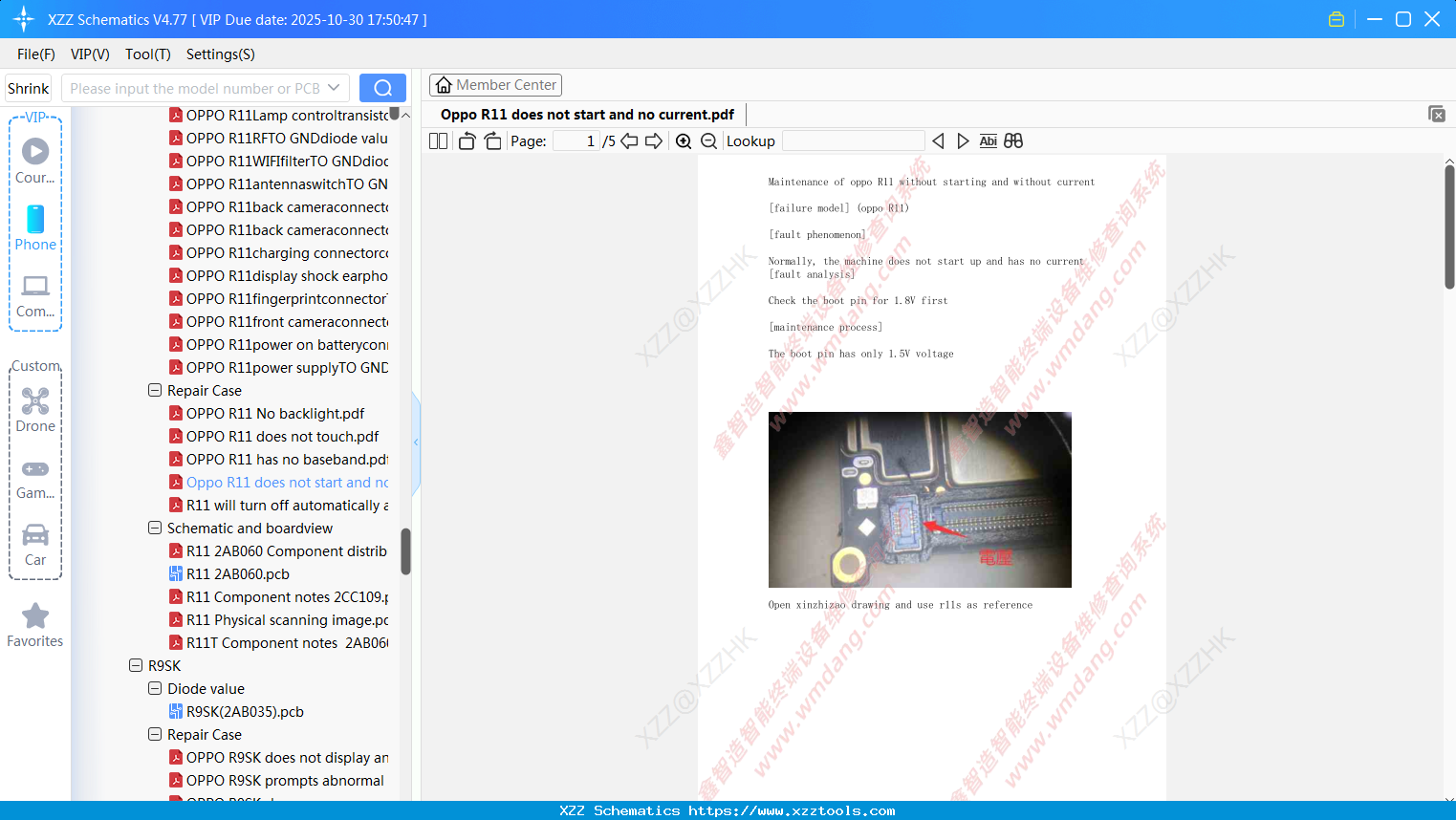Open OPPO R9SK does not display file
Viewport: 1456px width, 820px height.
coord(287,758)
